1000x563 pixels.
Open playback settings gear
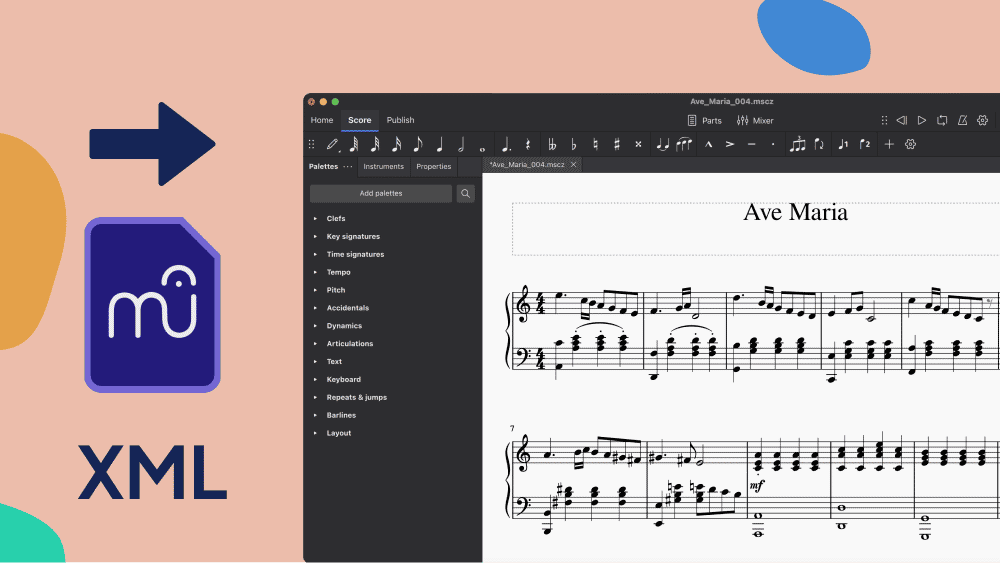[983, 120]
